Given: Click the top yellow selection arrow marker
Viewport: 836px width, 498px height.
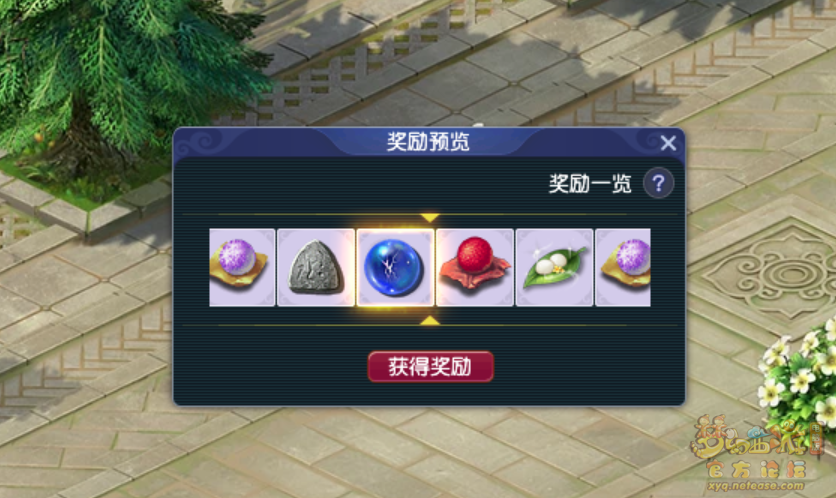Looking at the screenshot, I should tap(430, 218).
